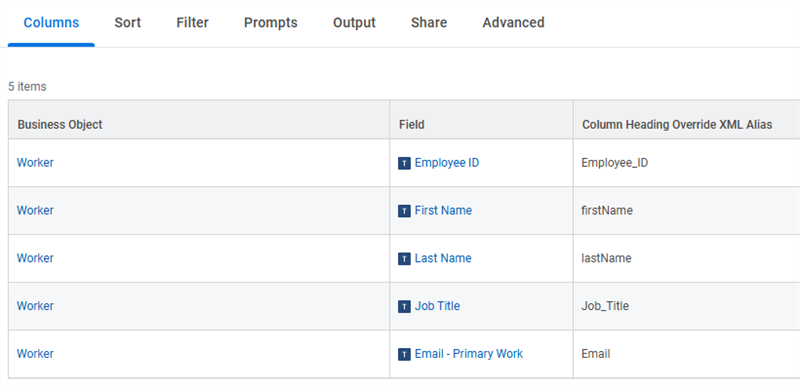Open the Columns tab
Viewport: 800px width, 390px height.
pos(51,23)
